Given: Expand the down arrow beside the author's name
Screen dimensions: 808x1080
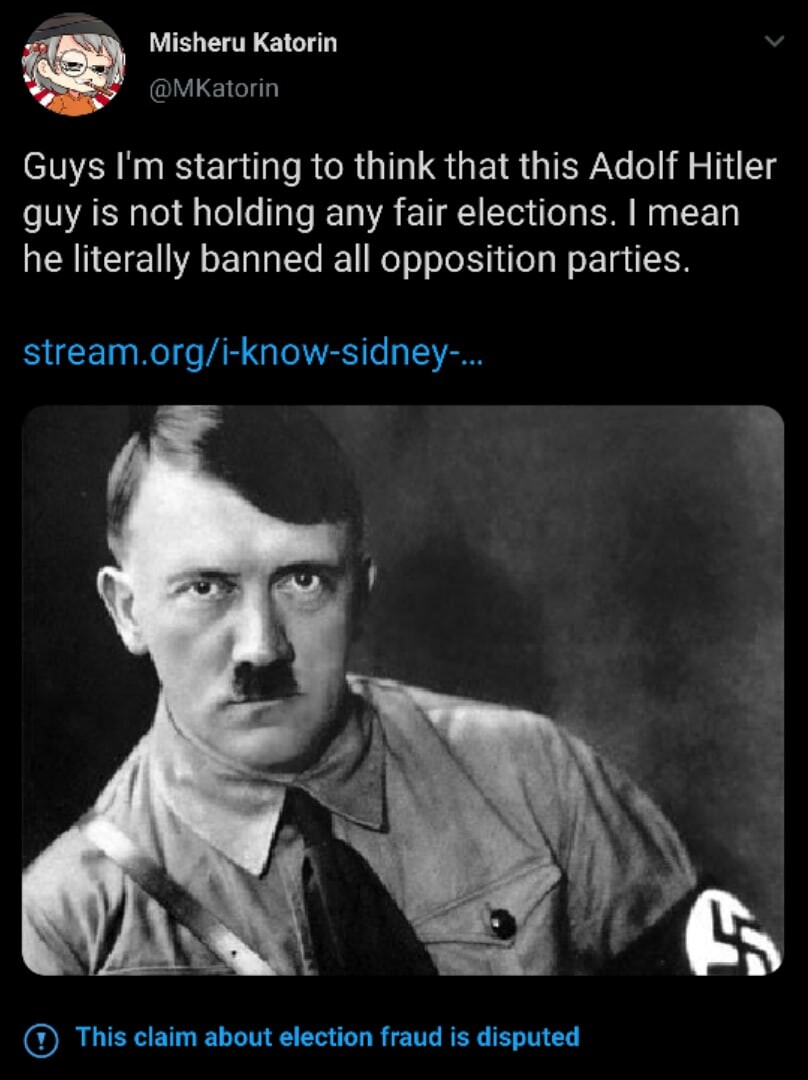Looking at the screenshot, I should click(775, 41).
